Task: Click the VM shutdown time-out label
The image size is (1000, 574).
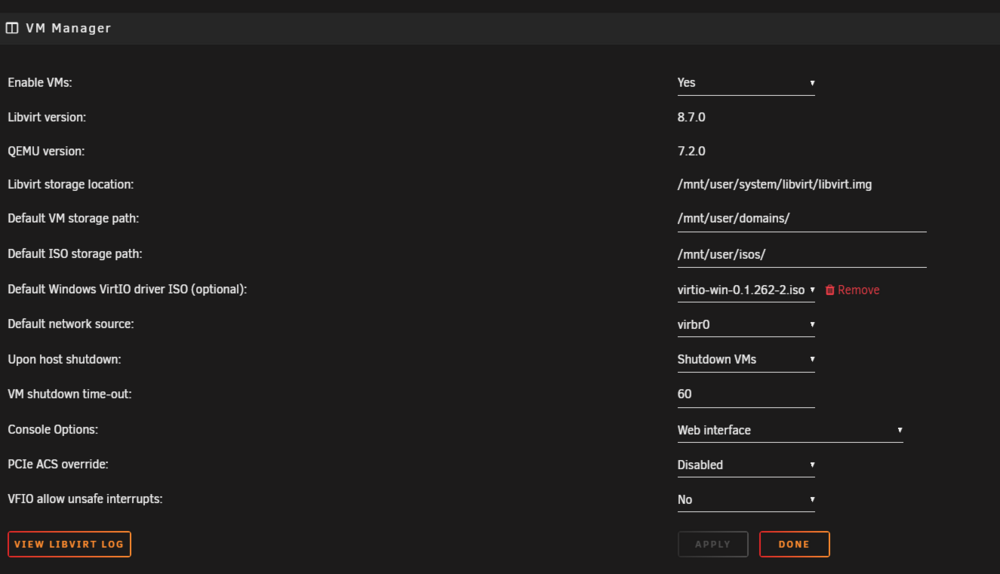Action: pyautogui.click(x=70, y=394)
